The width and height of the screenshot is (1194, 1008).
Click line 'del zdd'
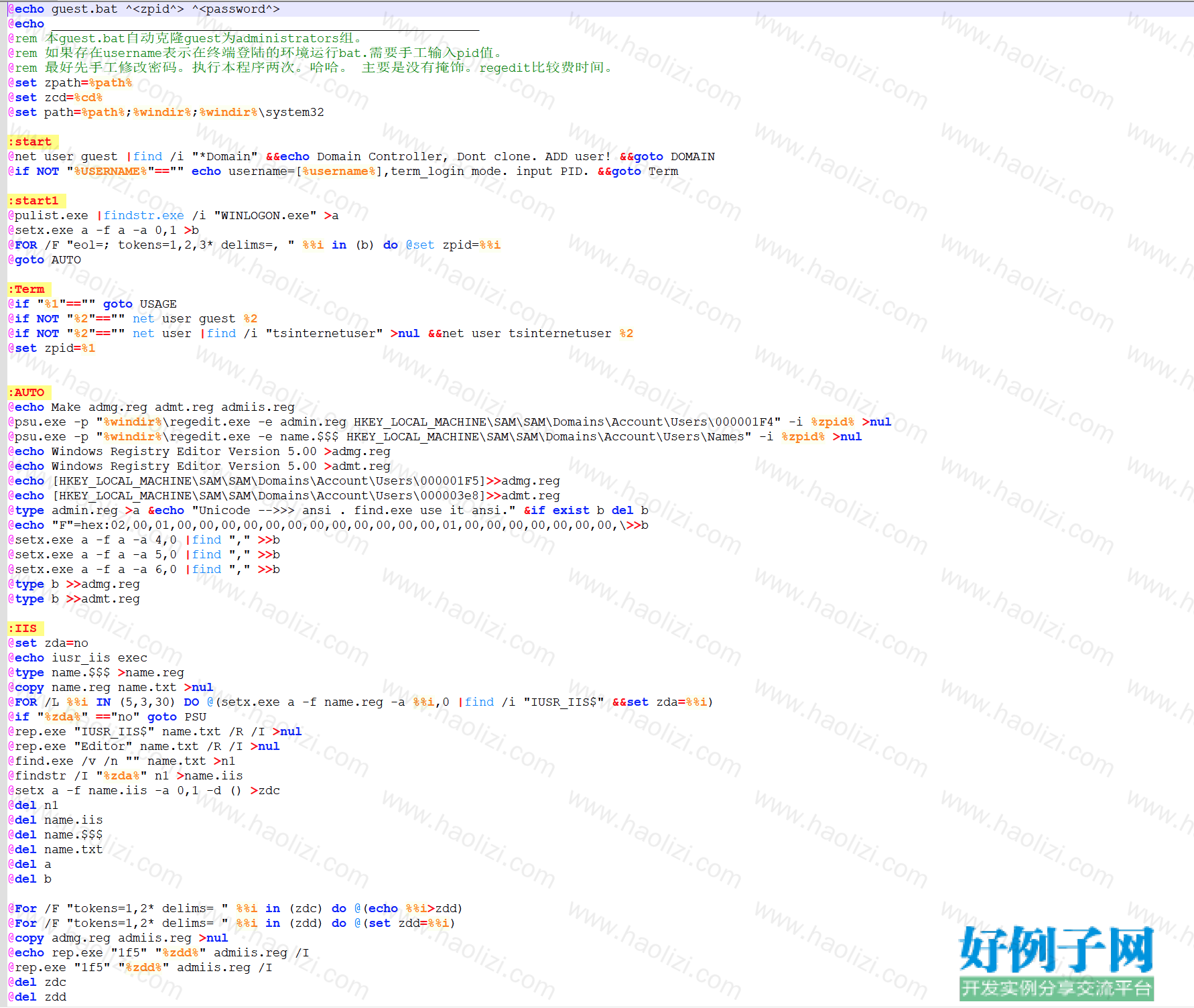coord(37,997)
